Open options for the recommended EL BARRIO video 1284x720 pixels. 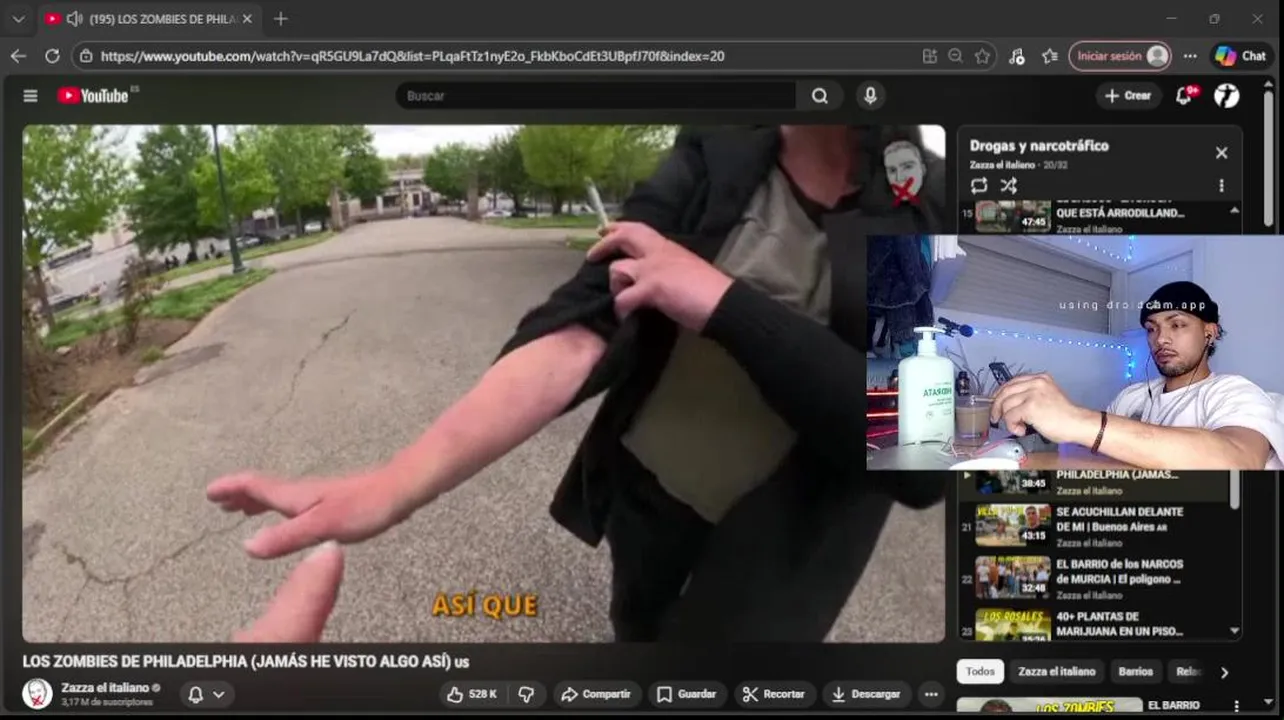point(1236,706)
